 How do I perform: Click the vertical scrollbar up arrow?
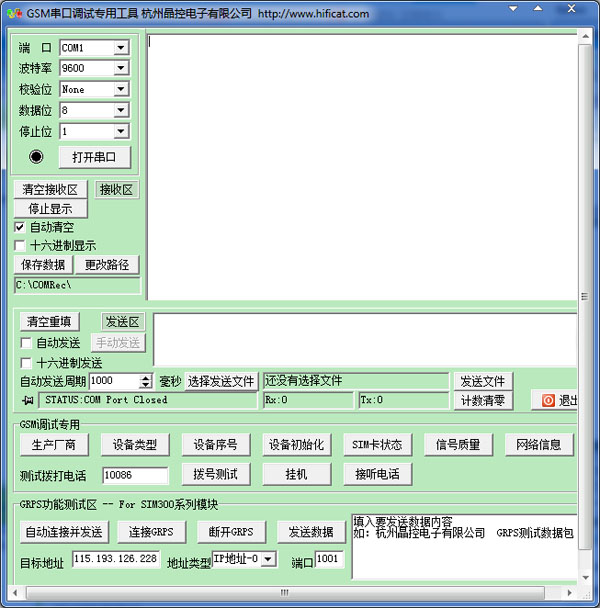click(x=585, y=36)
